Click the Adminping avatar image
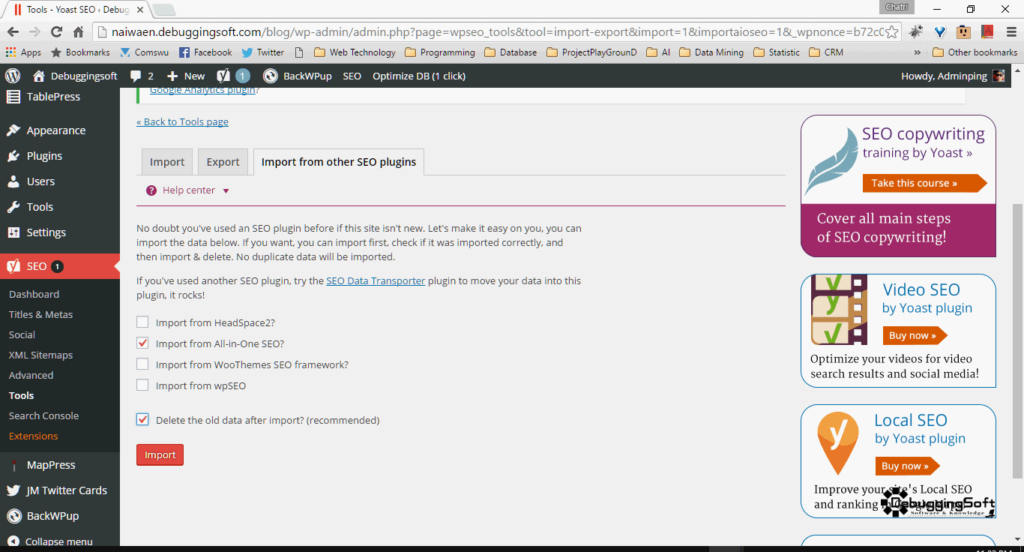This screenshot has width=1024, height=552. [999, 76]
